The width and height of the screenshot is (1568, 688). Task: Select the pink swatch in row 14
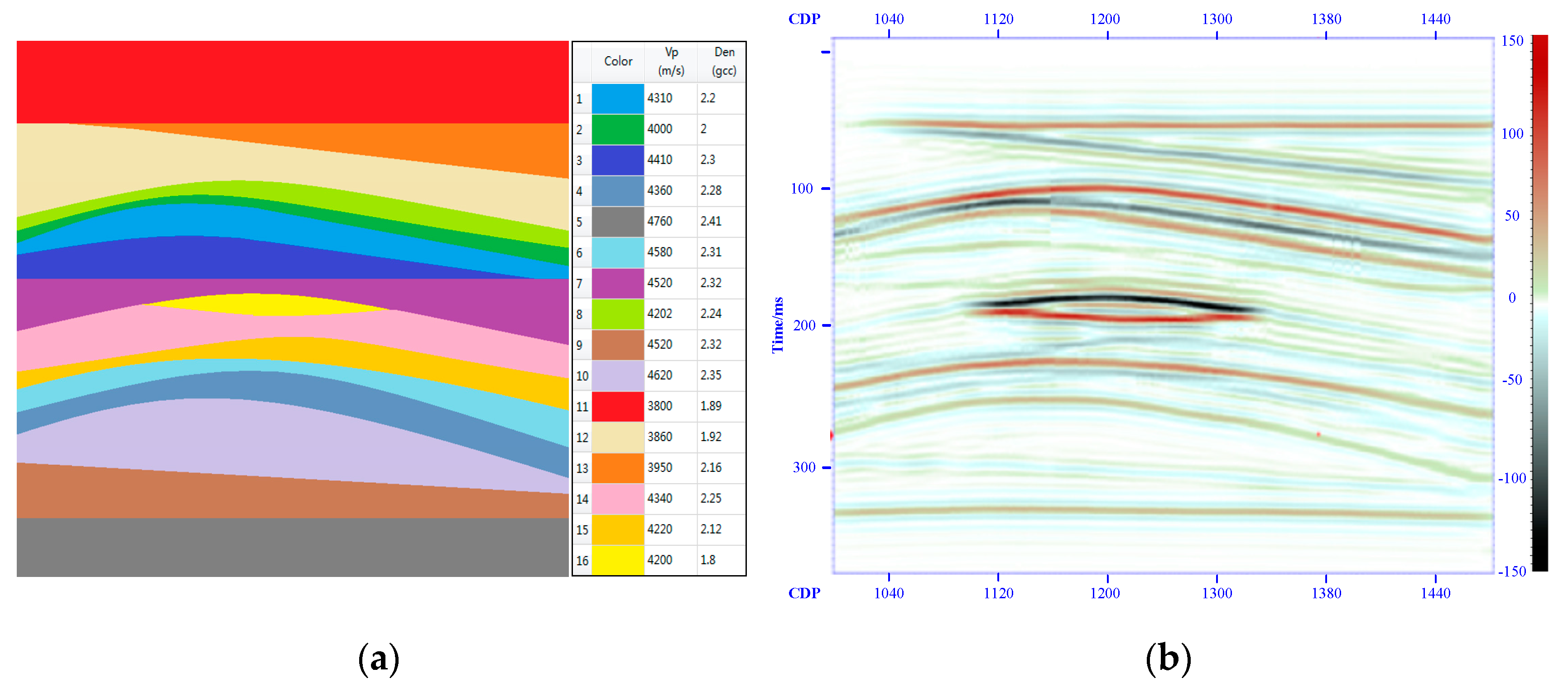tap(617, 499)
